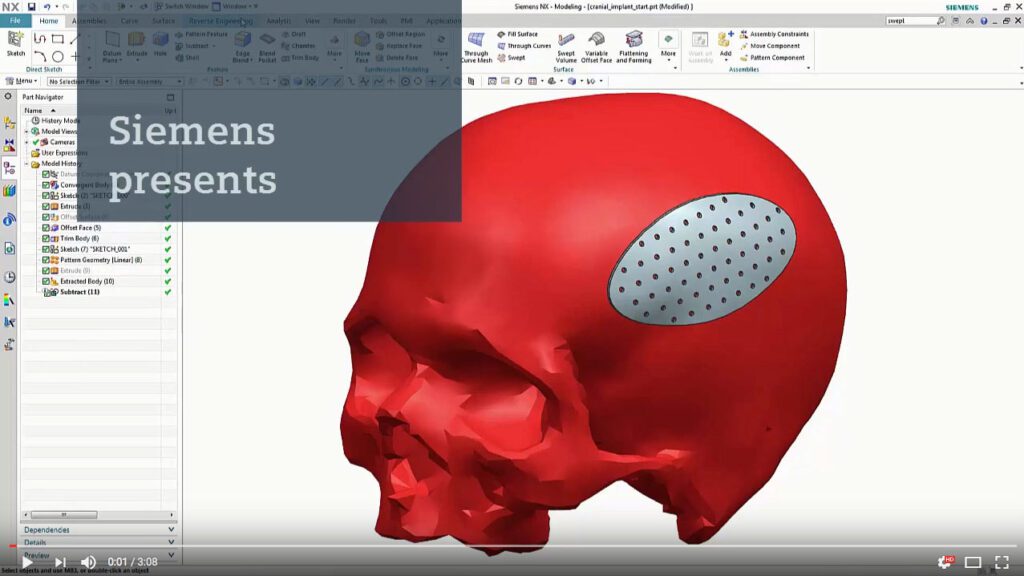Skip to the next video
The image size is (1024, 576).
60,562
